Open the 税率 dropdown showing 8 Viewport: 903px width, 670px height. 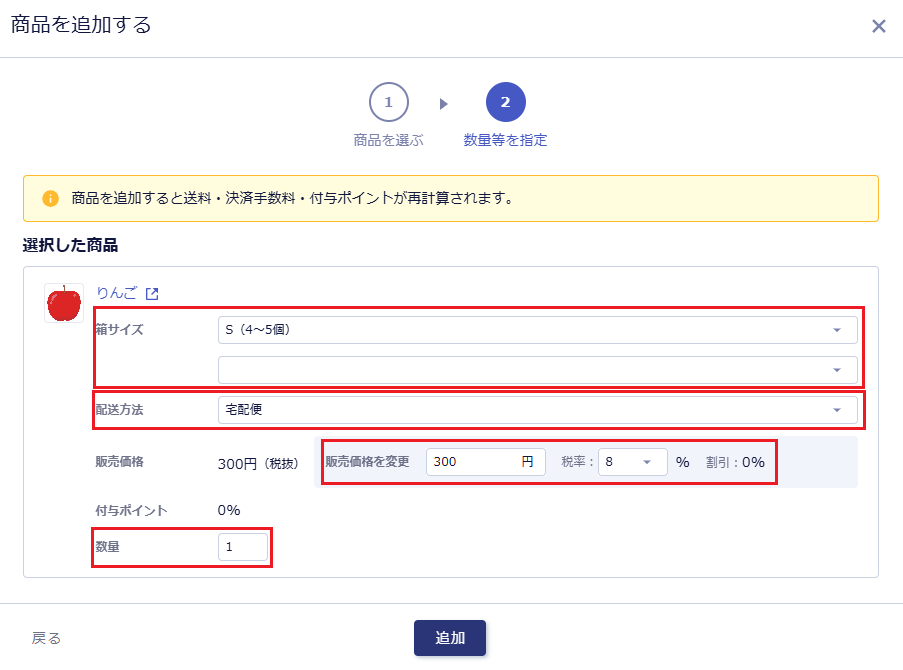[632, 462]
